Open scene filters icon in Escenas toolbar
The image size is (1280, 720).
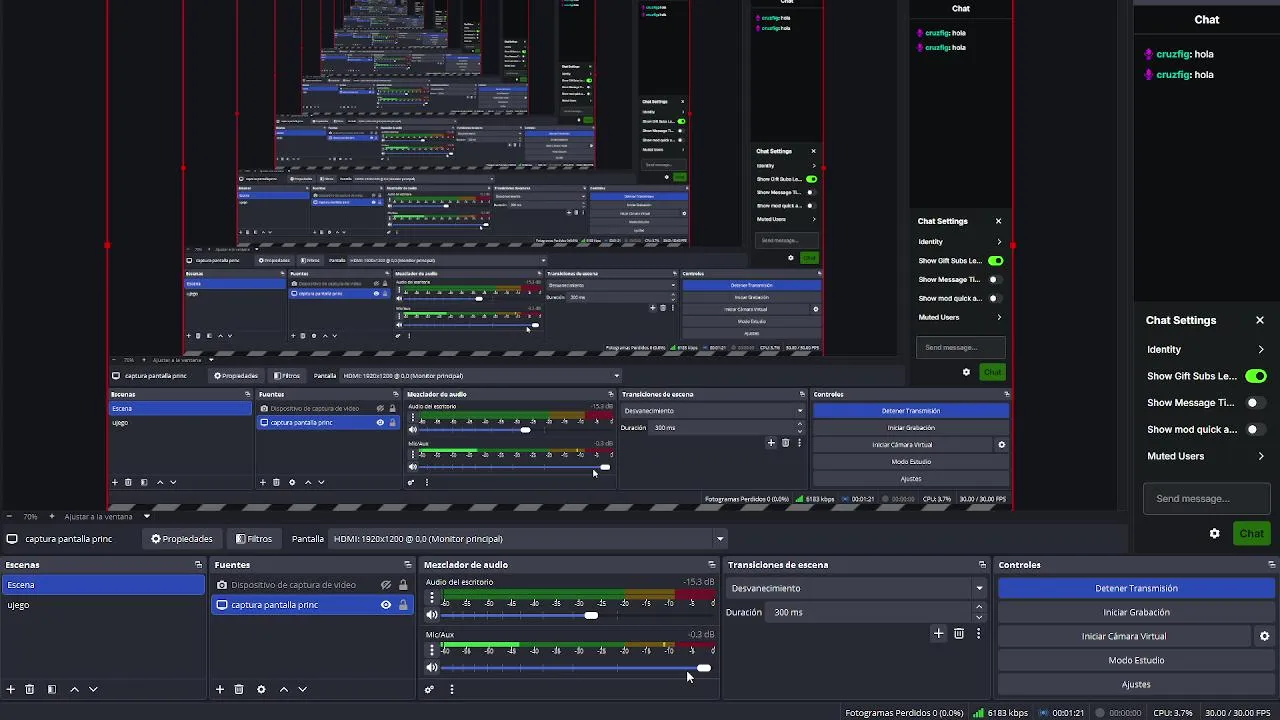point(52,689)
